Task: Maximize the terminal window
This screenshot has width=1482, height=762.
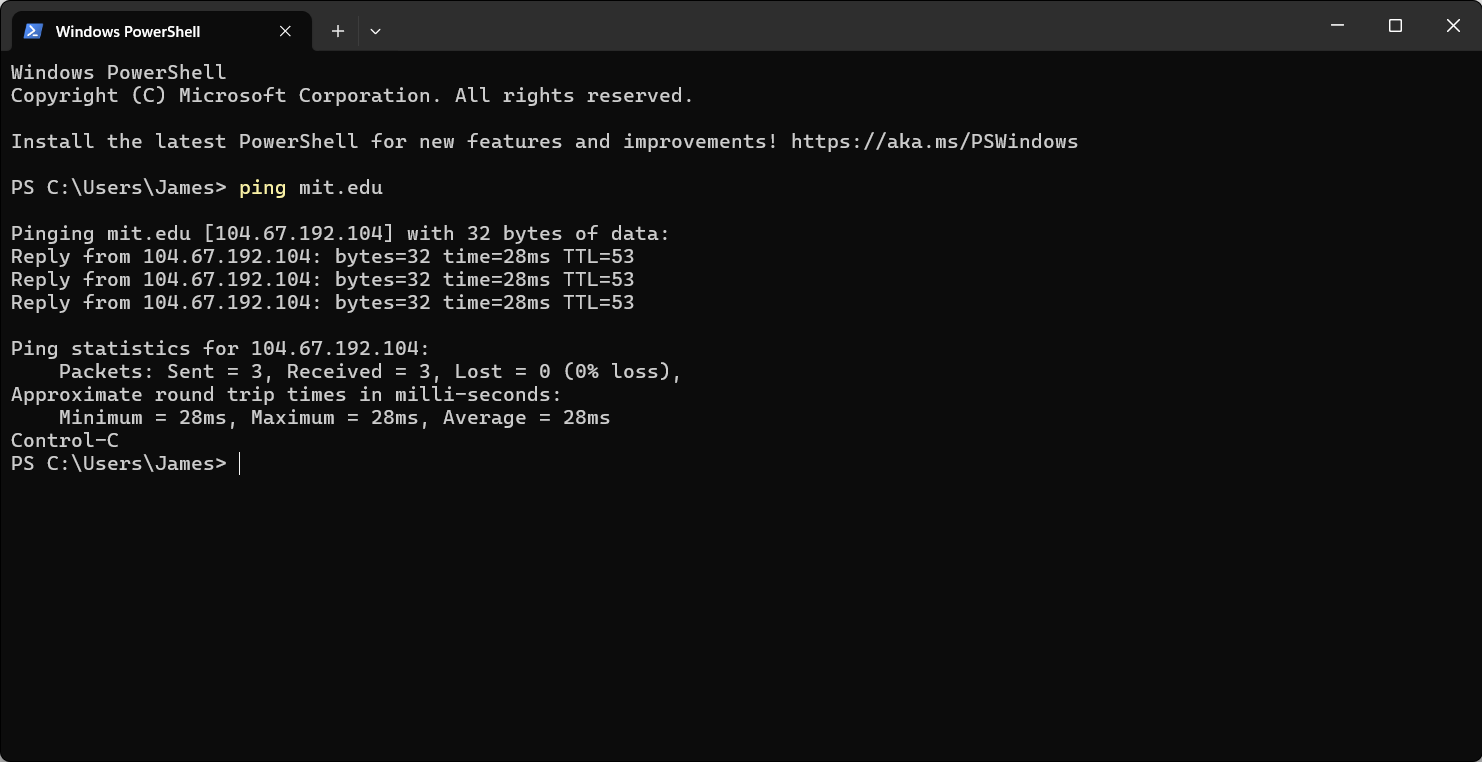Action: pyautogui.click(x=1395, y=26)
